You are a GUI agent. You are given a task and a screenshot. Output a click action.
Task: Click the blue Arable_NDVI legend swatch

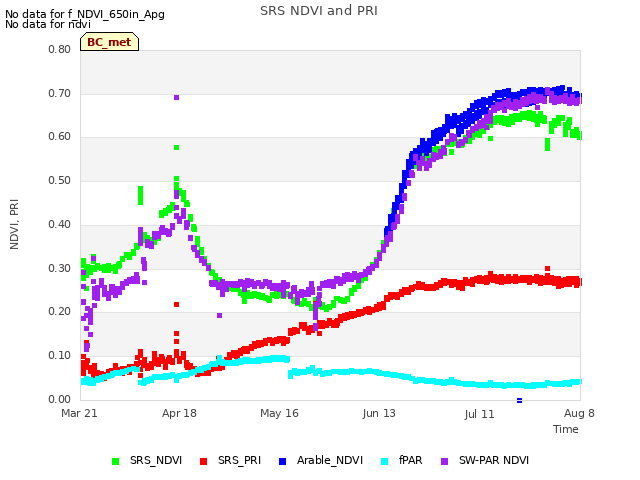[x=282, y=461]
